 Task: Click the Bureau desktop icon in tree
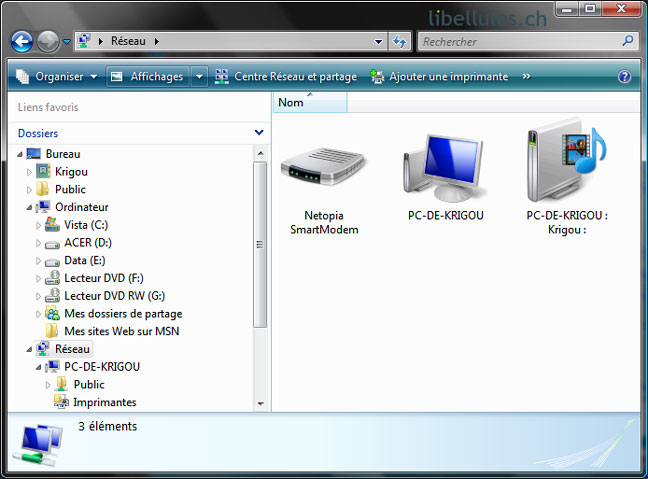[x=33, y=154]
